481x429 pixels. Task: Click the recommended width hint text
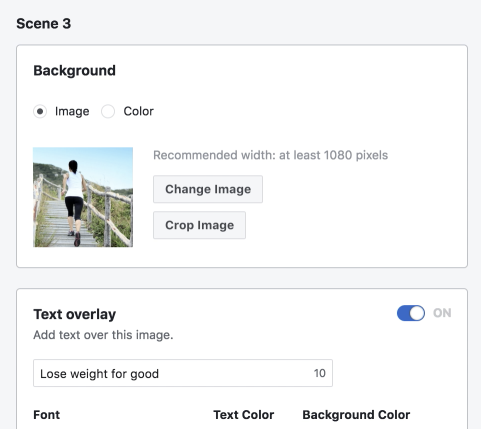click(x=270, y=155)
